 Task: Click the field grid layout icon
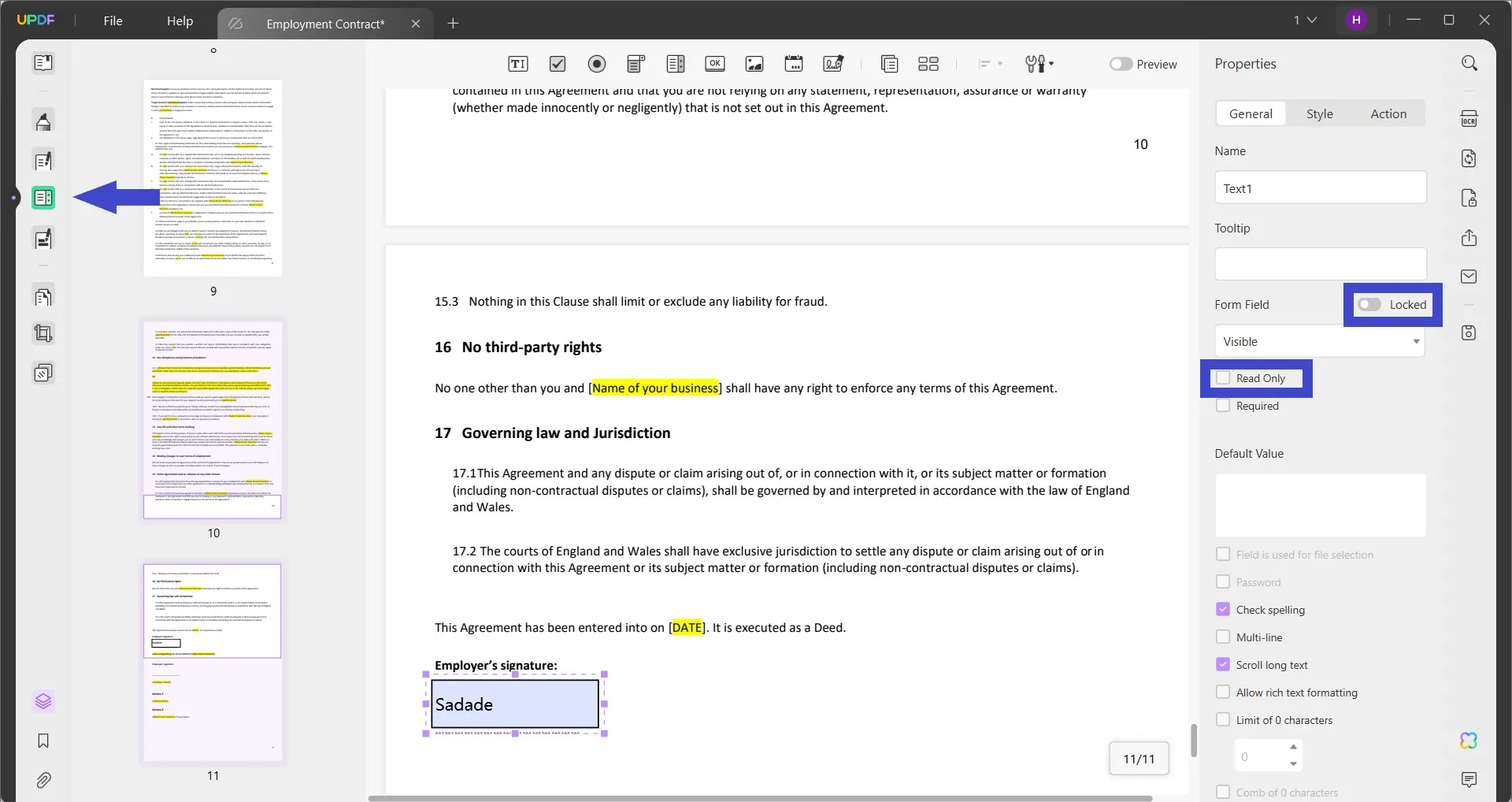(x=928, y=64)
